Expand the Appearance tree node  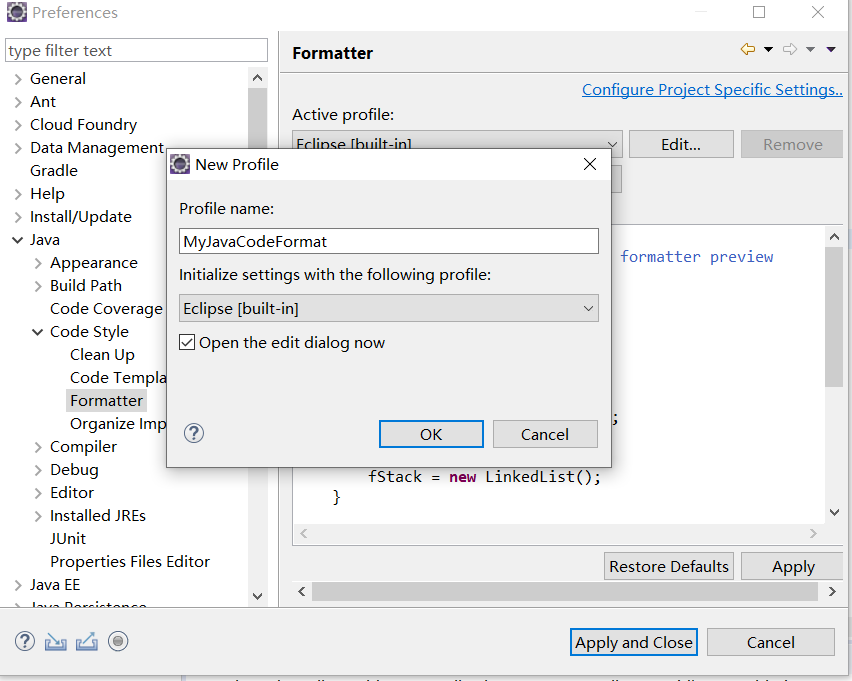[38, 264]
